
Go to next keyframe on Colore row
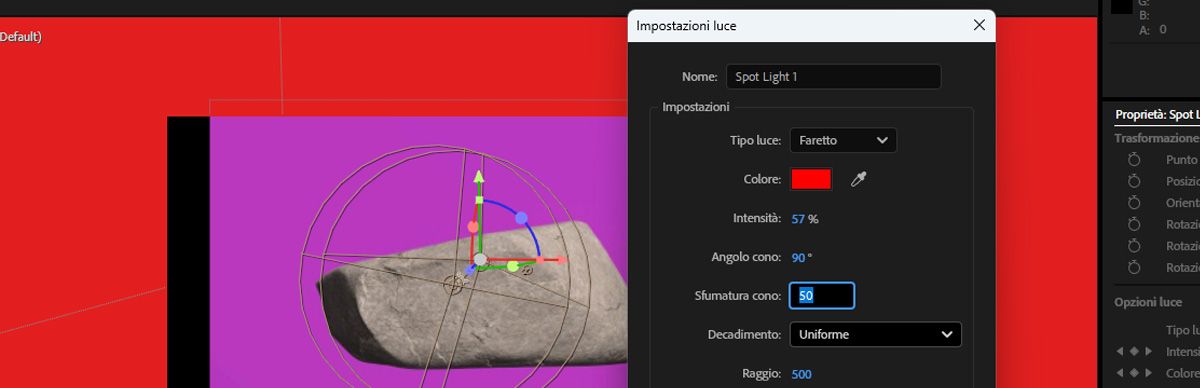pos(1148,373)
